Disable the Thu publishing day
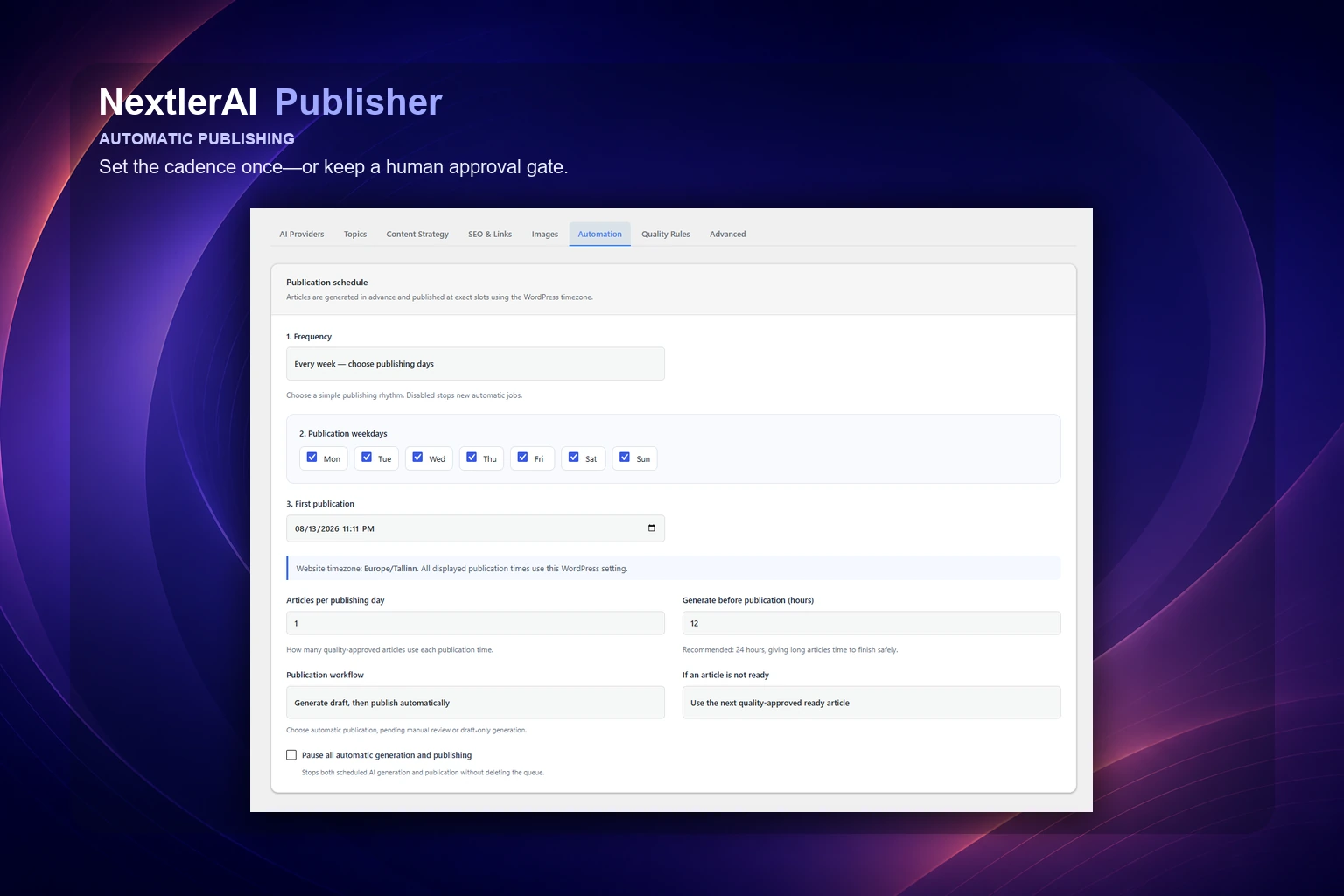 click(472, 458)
